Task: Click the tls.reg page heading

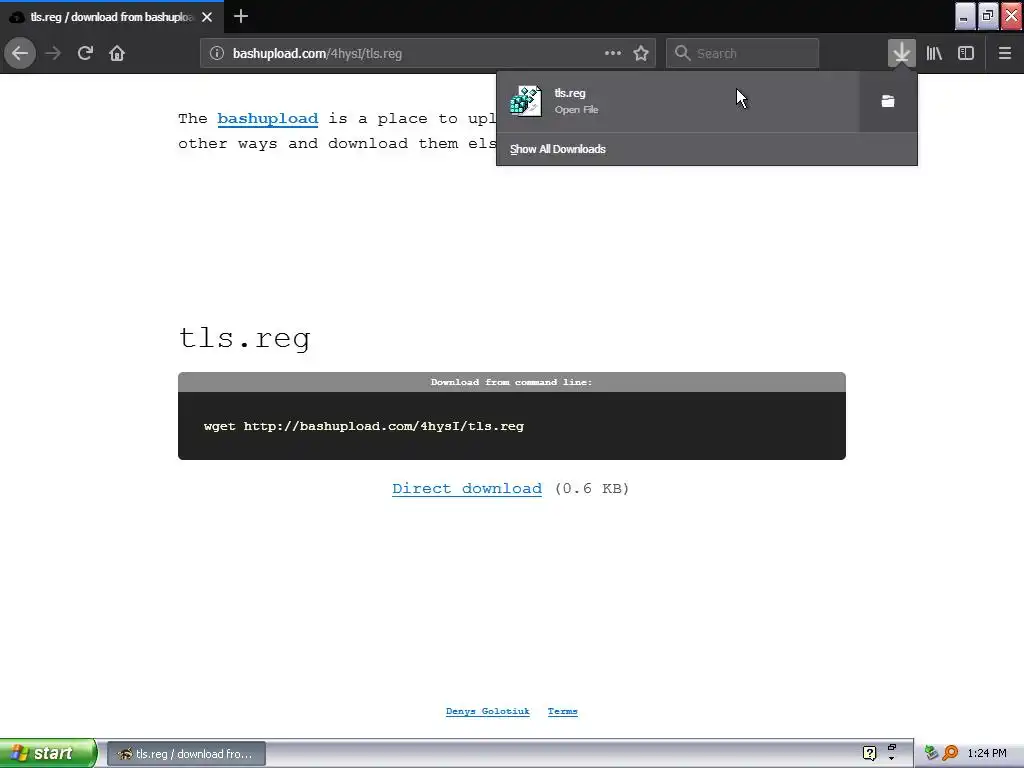Action: [x=244, y=338]
